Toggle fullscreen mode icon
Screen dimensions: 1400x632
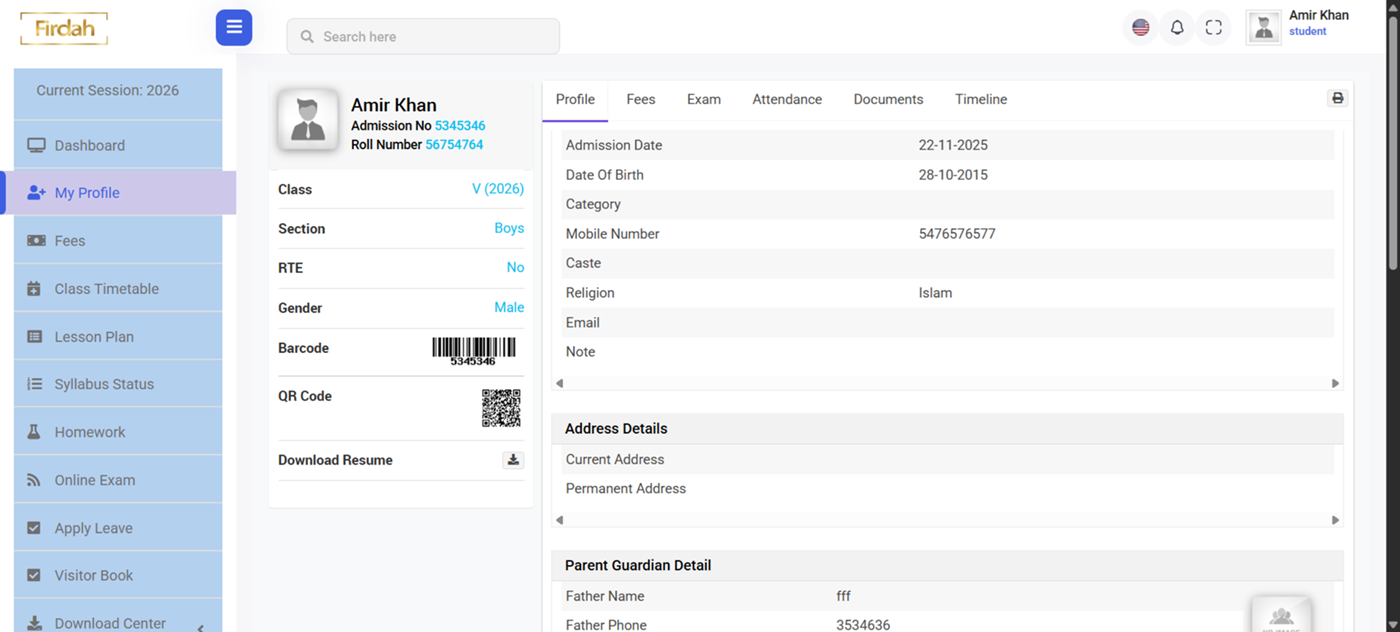1213,28
